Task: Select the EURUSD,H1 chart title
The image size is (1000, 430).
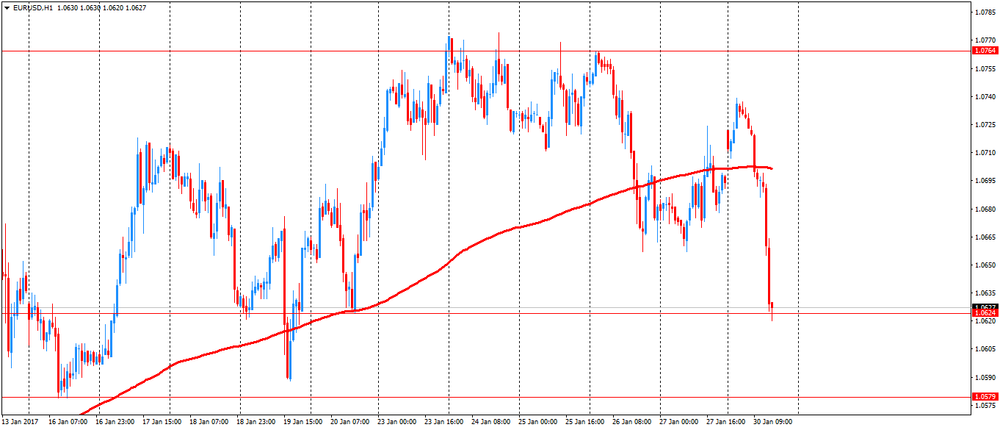Action: (31, 8)
